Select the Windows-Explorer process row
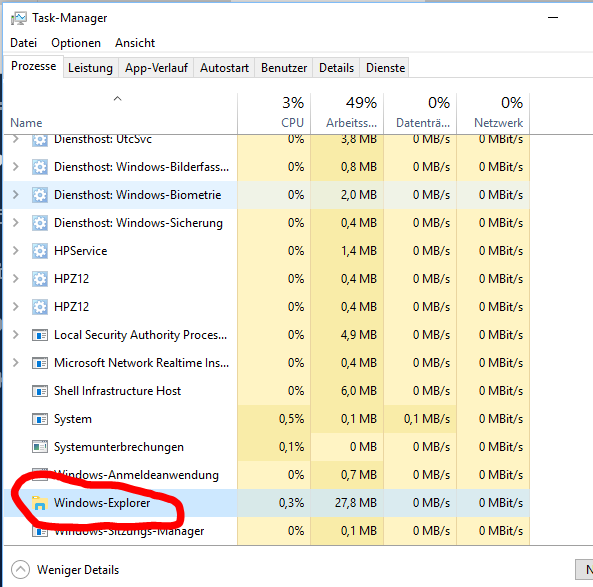The width and height of the screenshot is (593, 587). tap(267, 503)
